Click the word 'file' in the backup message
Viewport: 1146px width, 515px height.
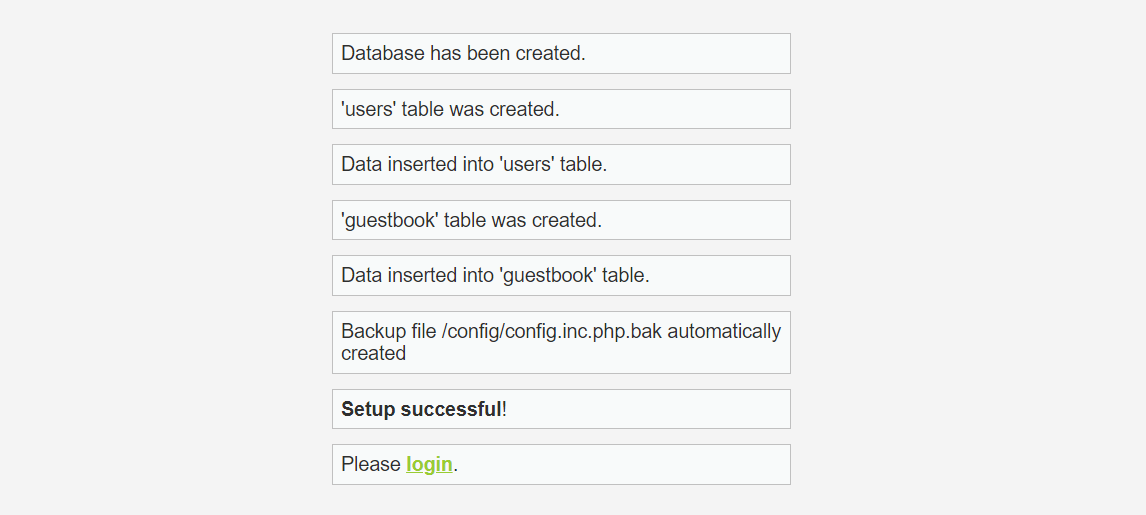pos(421,331)
